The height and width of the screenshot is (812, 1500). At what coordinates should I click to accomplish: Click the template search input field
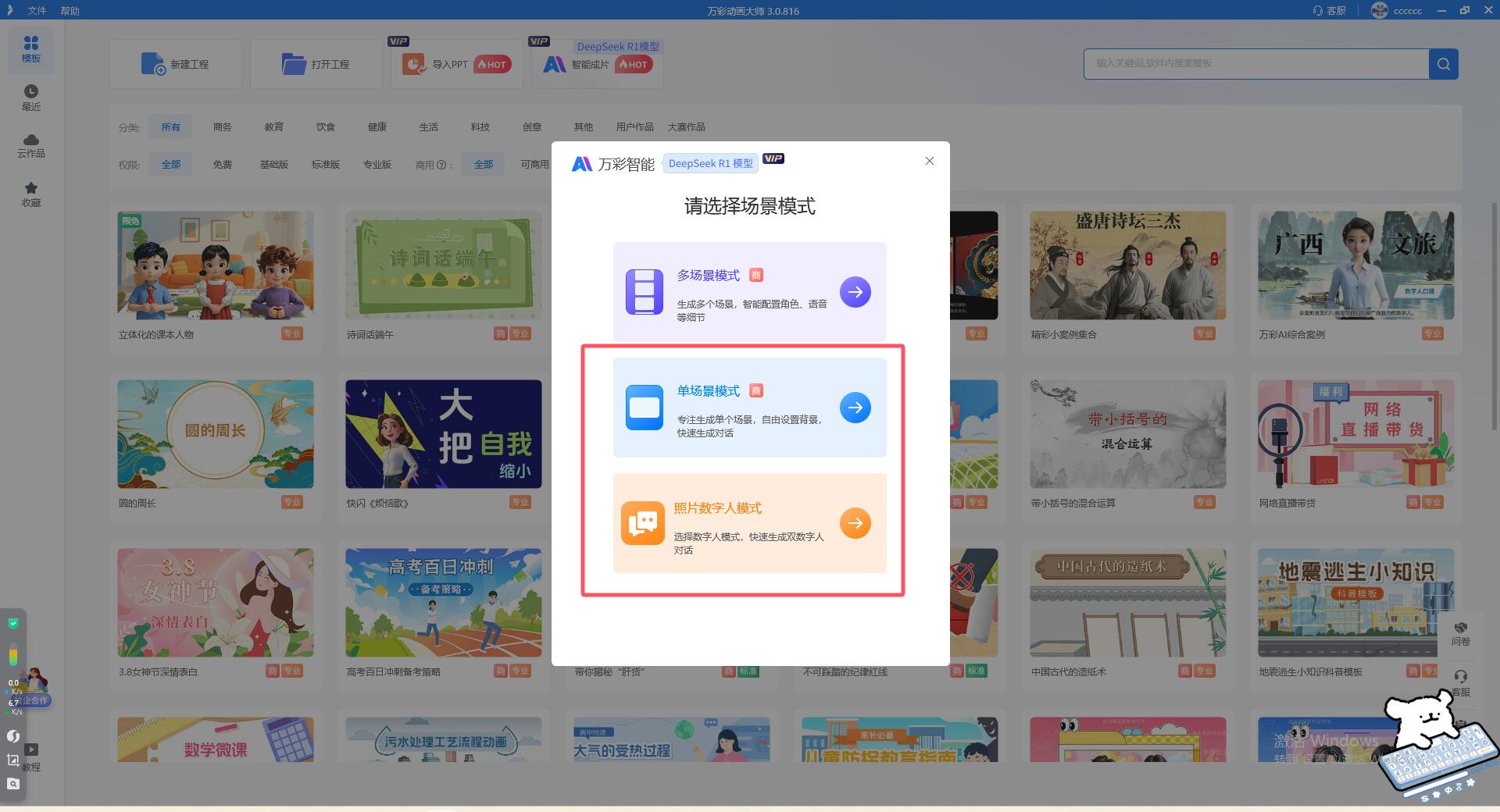[x=1256, y=63]
